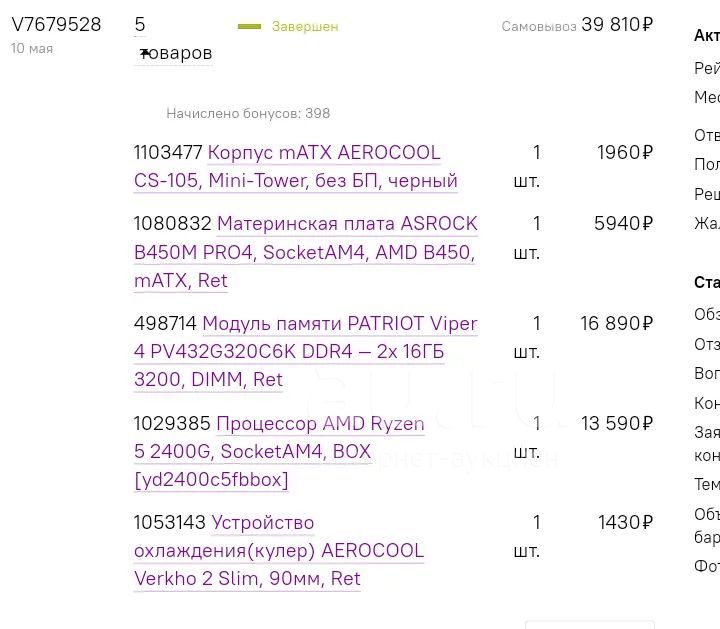Click the yd2400c5fbbox part number link text
The image size is (720, 629).
211,480
